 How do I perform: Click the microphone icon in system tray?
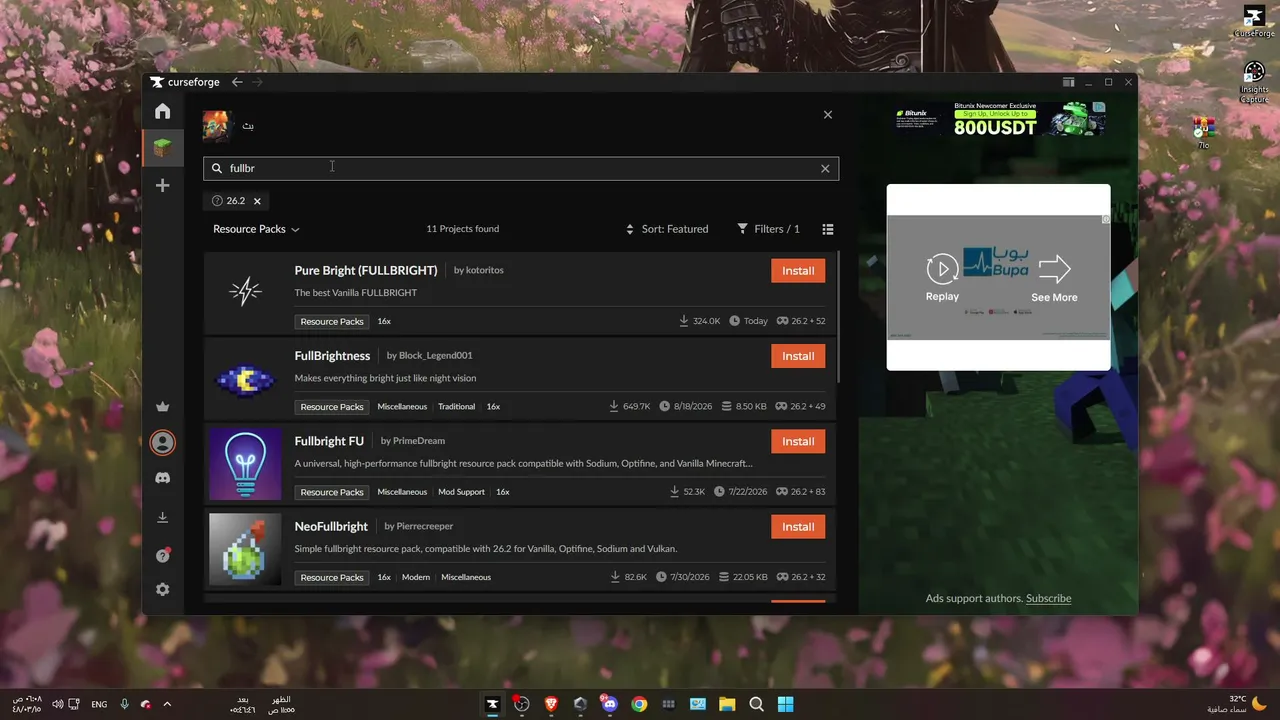click(x=125, y=705)
